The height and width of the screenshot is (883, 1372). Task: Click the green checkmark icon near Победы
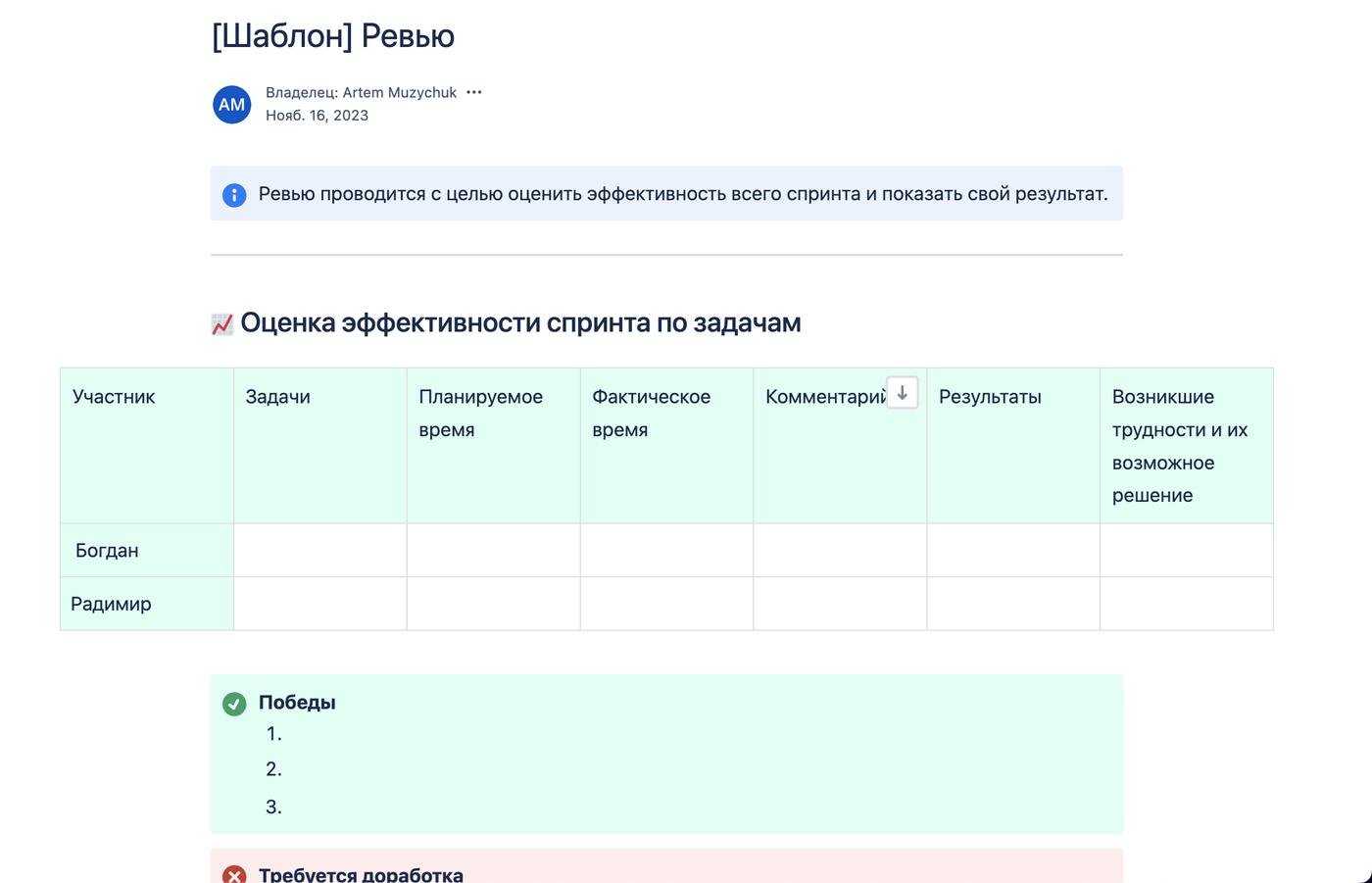tap(234, 704)
